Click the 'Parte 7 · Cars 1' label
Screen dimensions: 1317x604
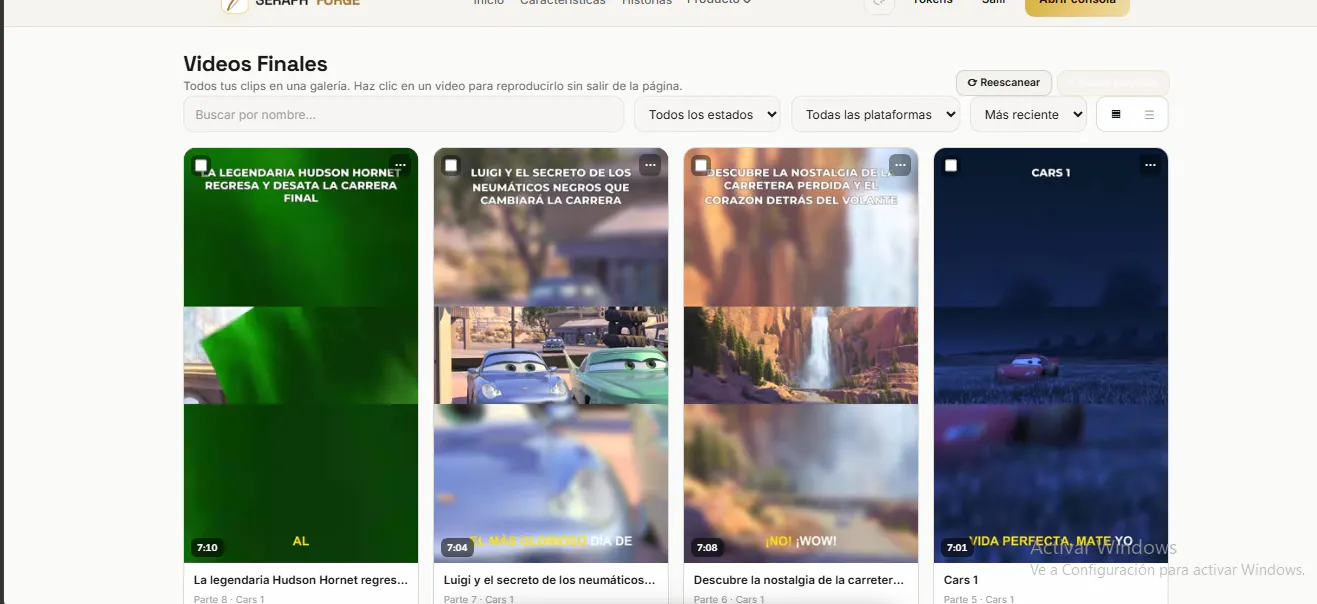pos(479,599)
